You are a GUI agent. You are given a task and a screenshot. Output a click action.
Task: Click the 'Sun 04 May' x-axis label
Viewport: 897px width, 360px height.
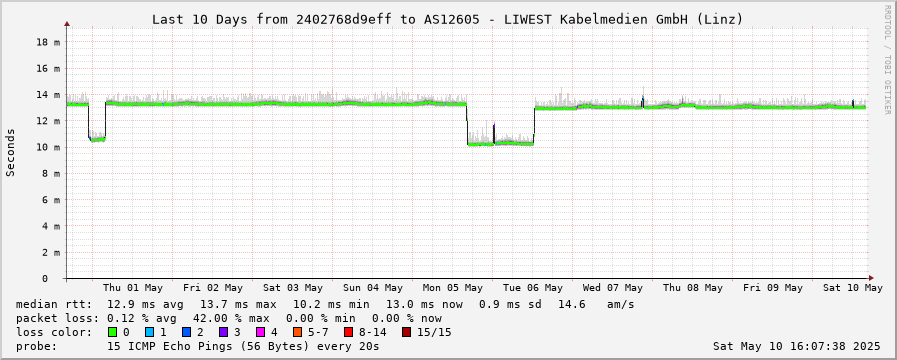pyautogui.click(x=373, y=288)
